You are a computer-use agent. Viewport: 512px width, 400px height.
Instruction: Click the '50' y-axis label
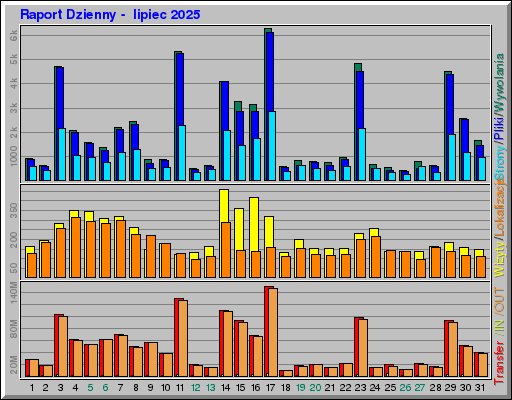coord(14,268)
